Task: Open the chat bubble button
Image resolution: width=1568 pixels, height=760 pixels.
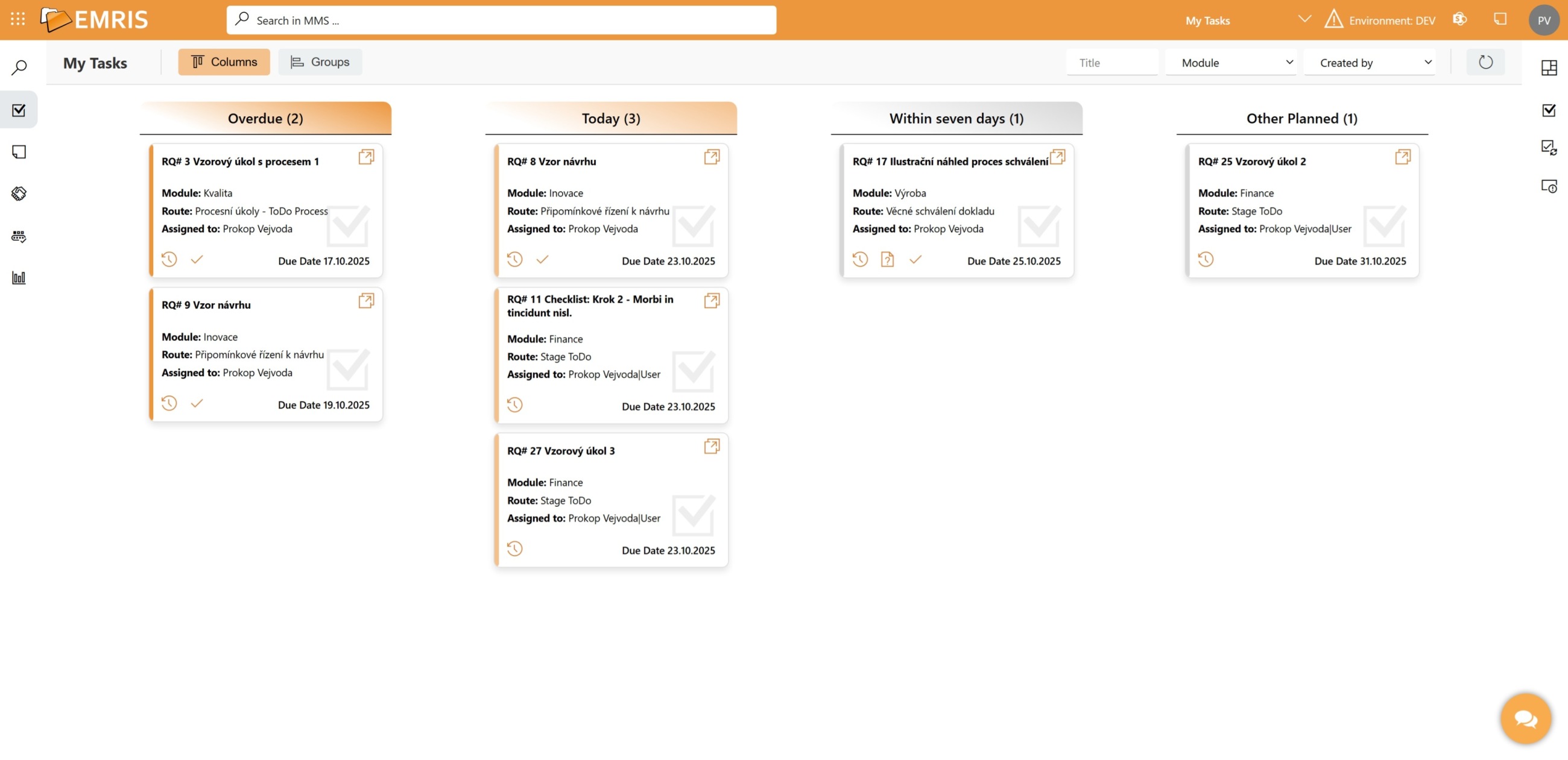Action: click(x=1525, y=718)
